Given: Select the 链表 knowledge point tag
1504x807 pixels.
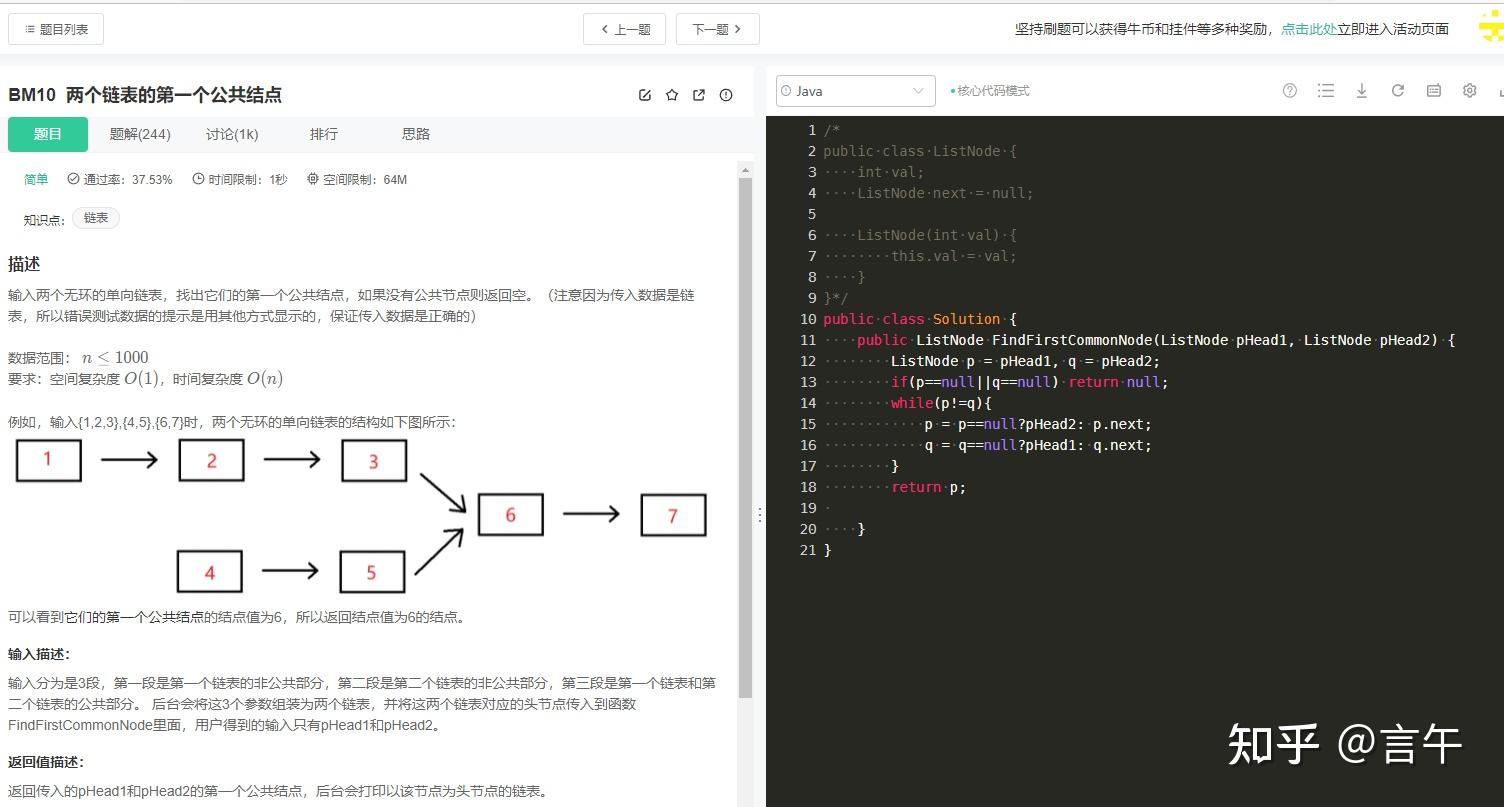Looking at the screenshot, I should tap(95, 217).
